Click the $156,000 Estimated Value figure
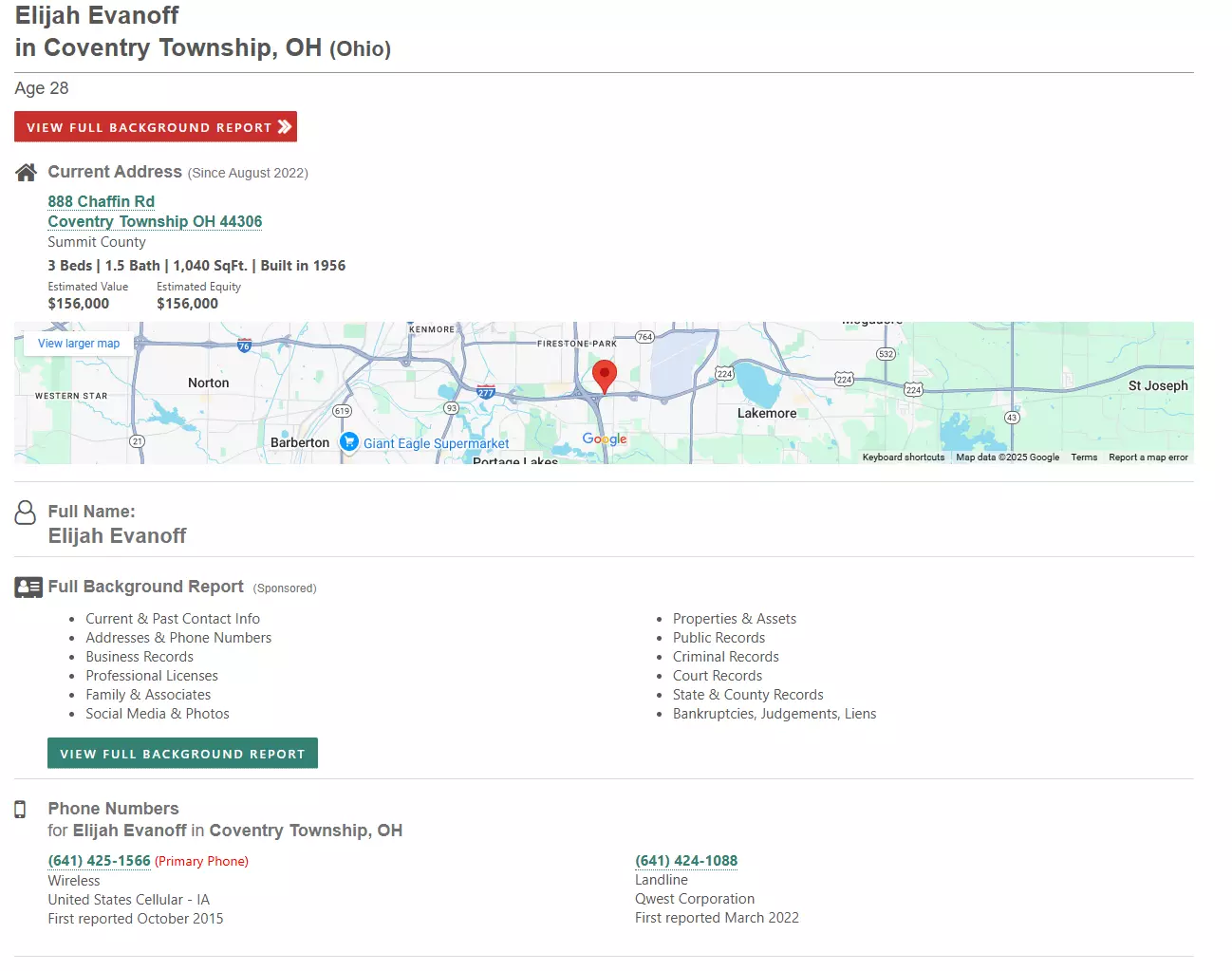The width and height of the screenshot is (1232, 971). click(x=79, y=304)
